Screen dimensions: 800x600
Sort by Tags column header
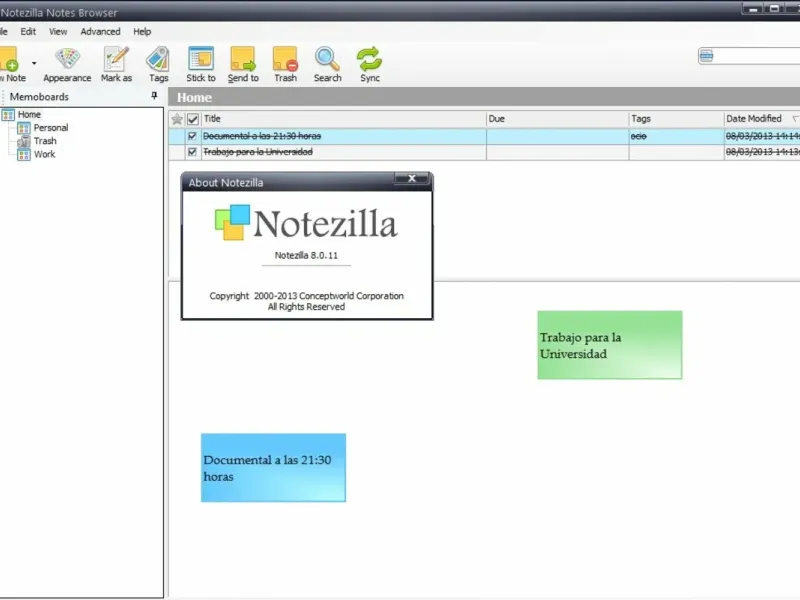pyautogui.click(x=676, y=119)
